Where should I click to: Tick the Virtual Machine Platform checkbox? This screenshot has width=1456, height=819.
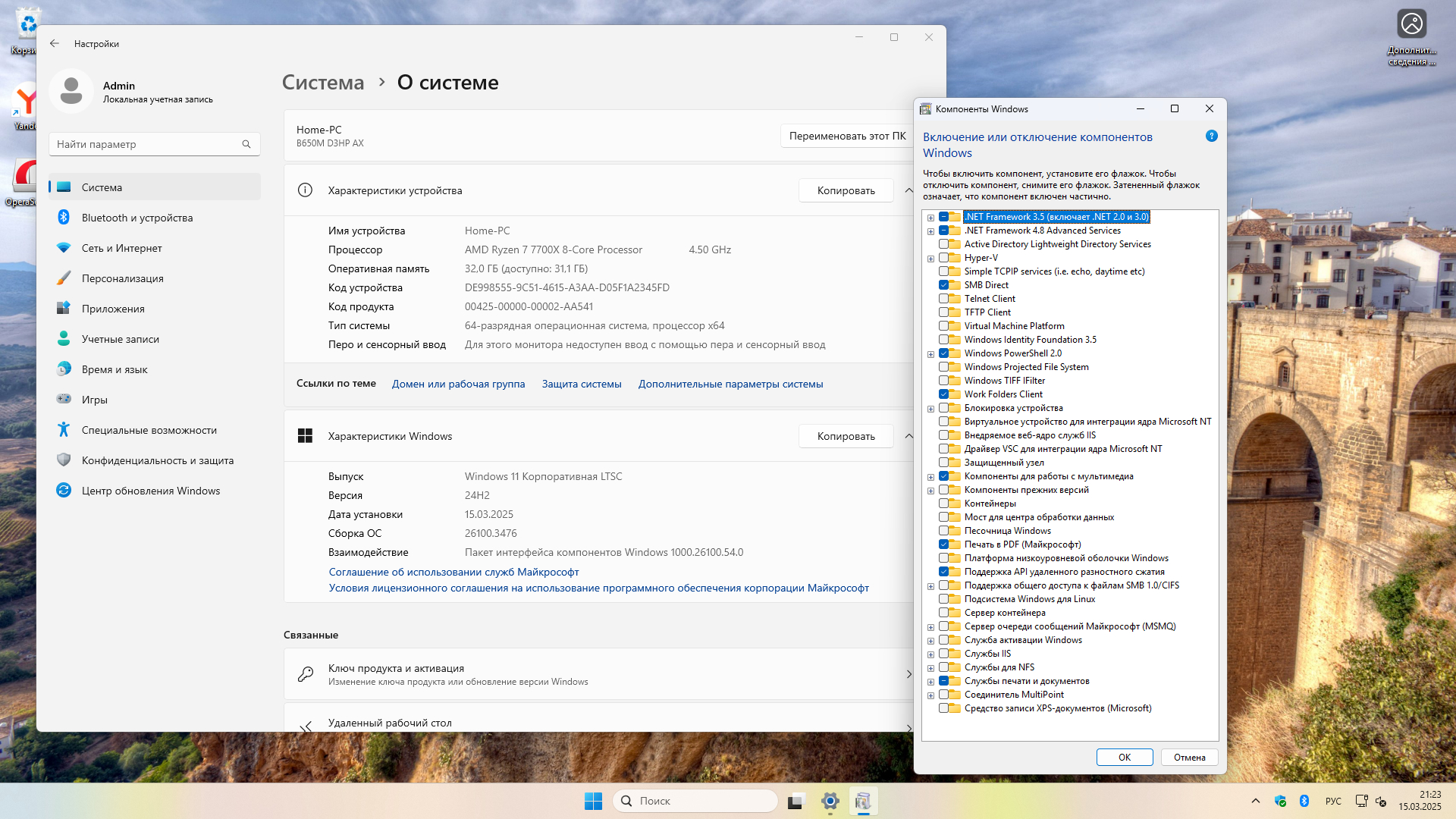(x=943, y=326)
